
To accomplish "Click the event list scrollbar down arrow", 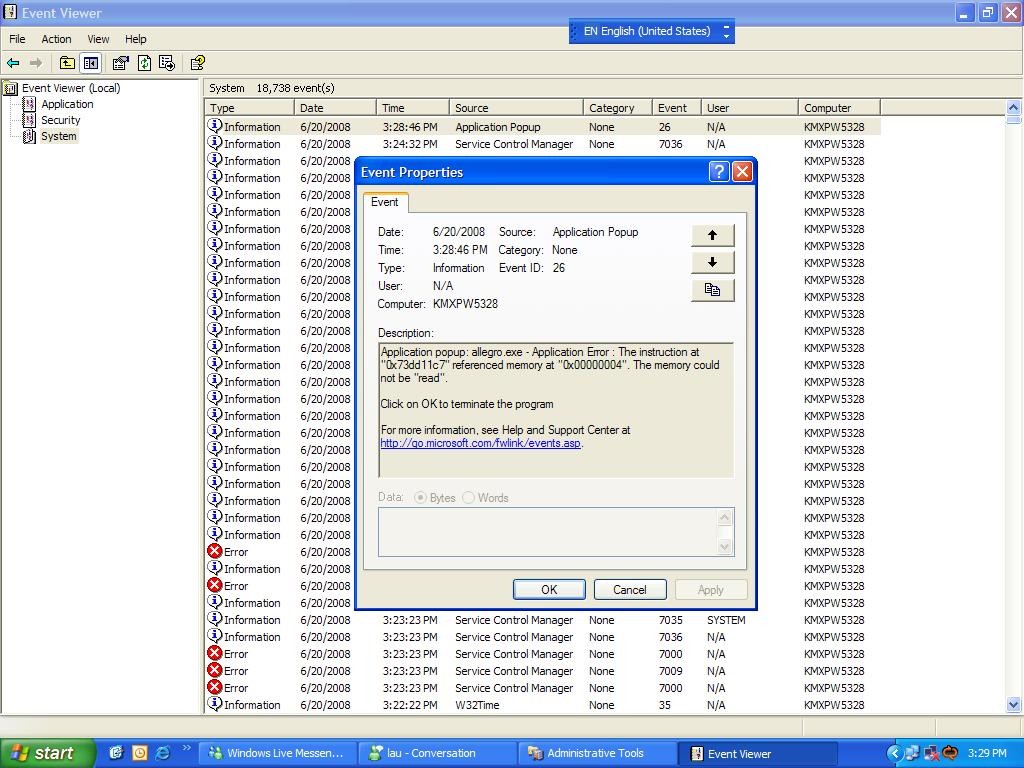I will tap(1013, 705).
